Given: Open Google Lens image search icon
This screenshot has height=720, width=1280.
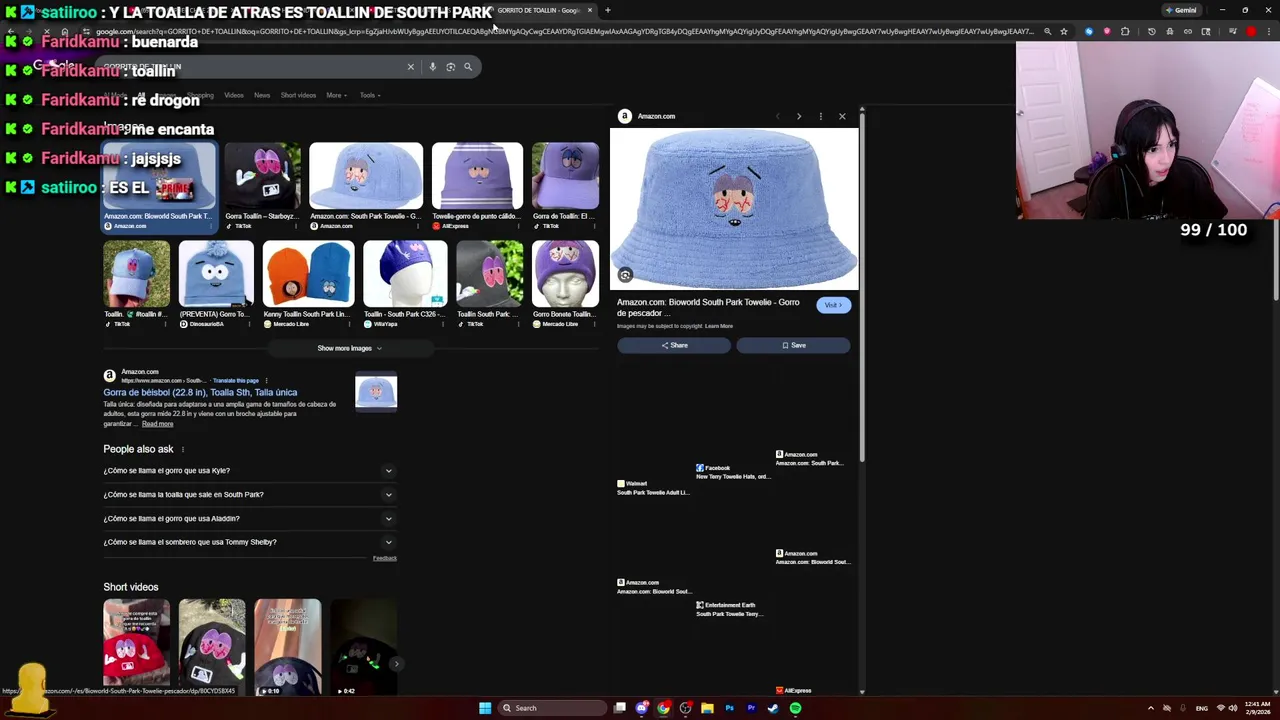Looking at the screenshot, I should [x=450, y=67].
